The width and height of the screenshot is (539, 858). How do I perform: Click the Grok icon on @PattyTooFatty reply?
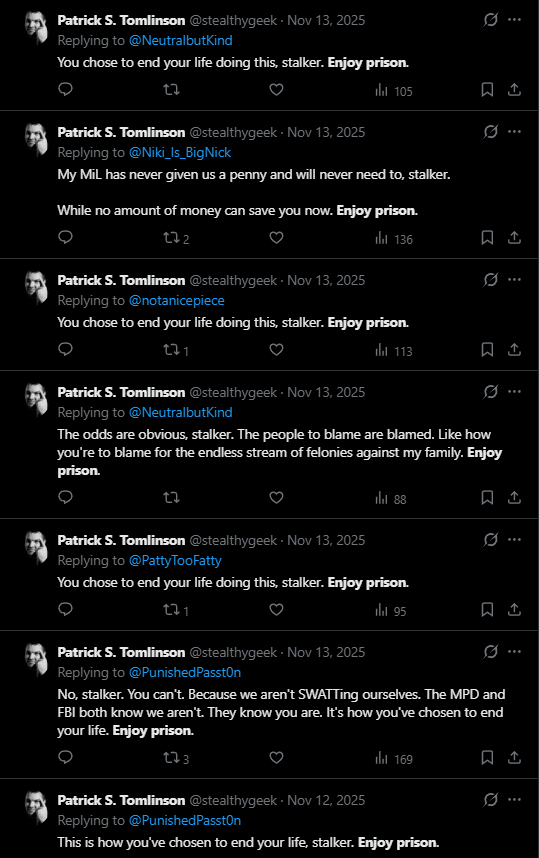coord(491,540)
